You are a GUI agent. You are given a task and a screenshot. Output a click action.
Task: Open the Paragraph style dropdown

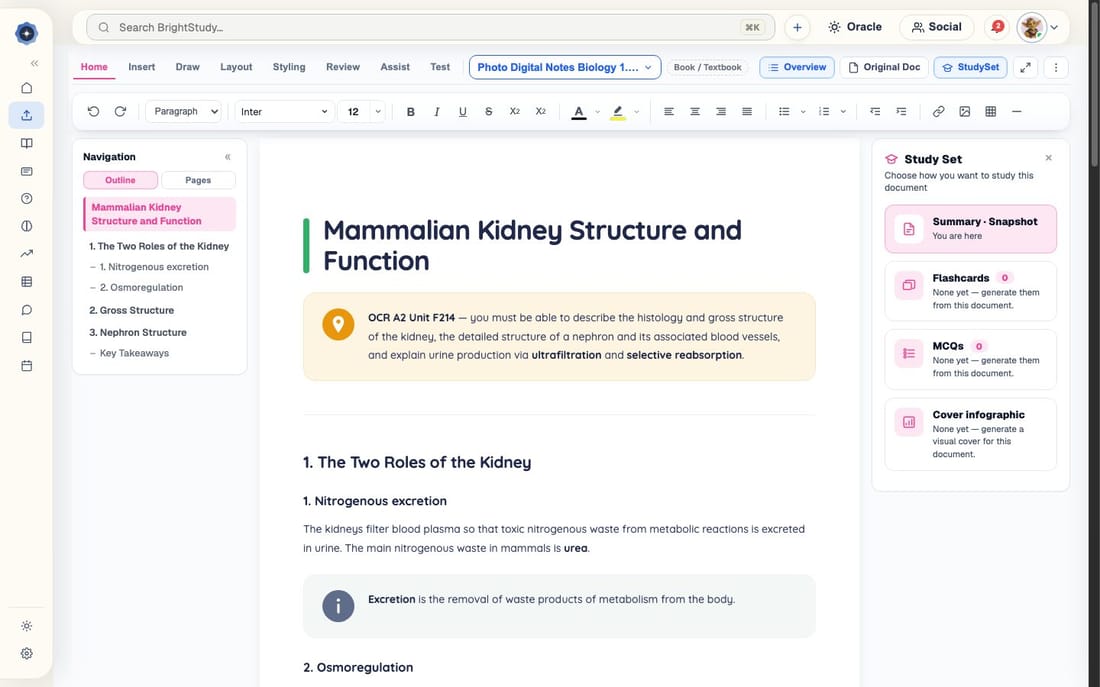184,112
